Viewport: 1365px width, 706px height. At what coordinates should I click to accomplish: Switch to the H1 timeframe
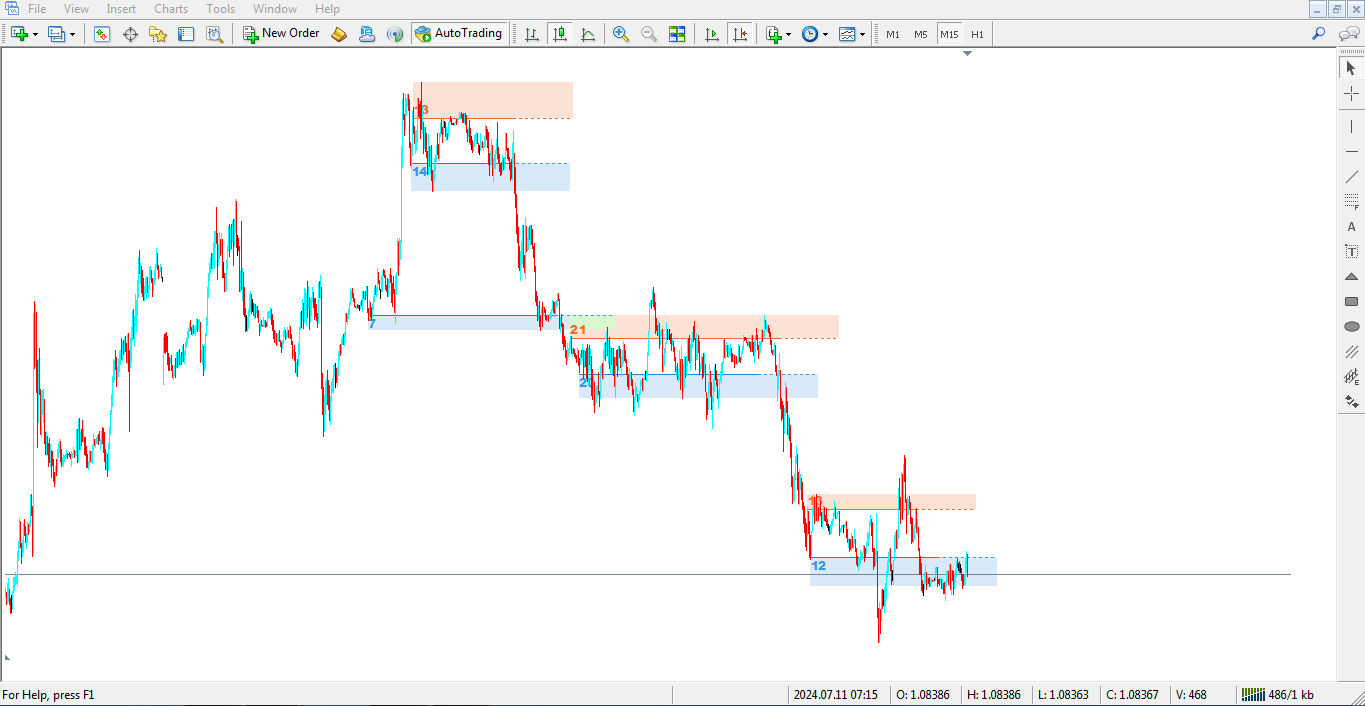pyautogui.click(x=977, y=34)
